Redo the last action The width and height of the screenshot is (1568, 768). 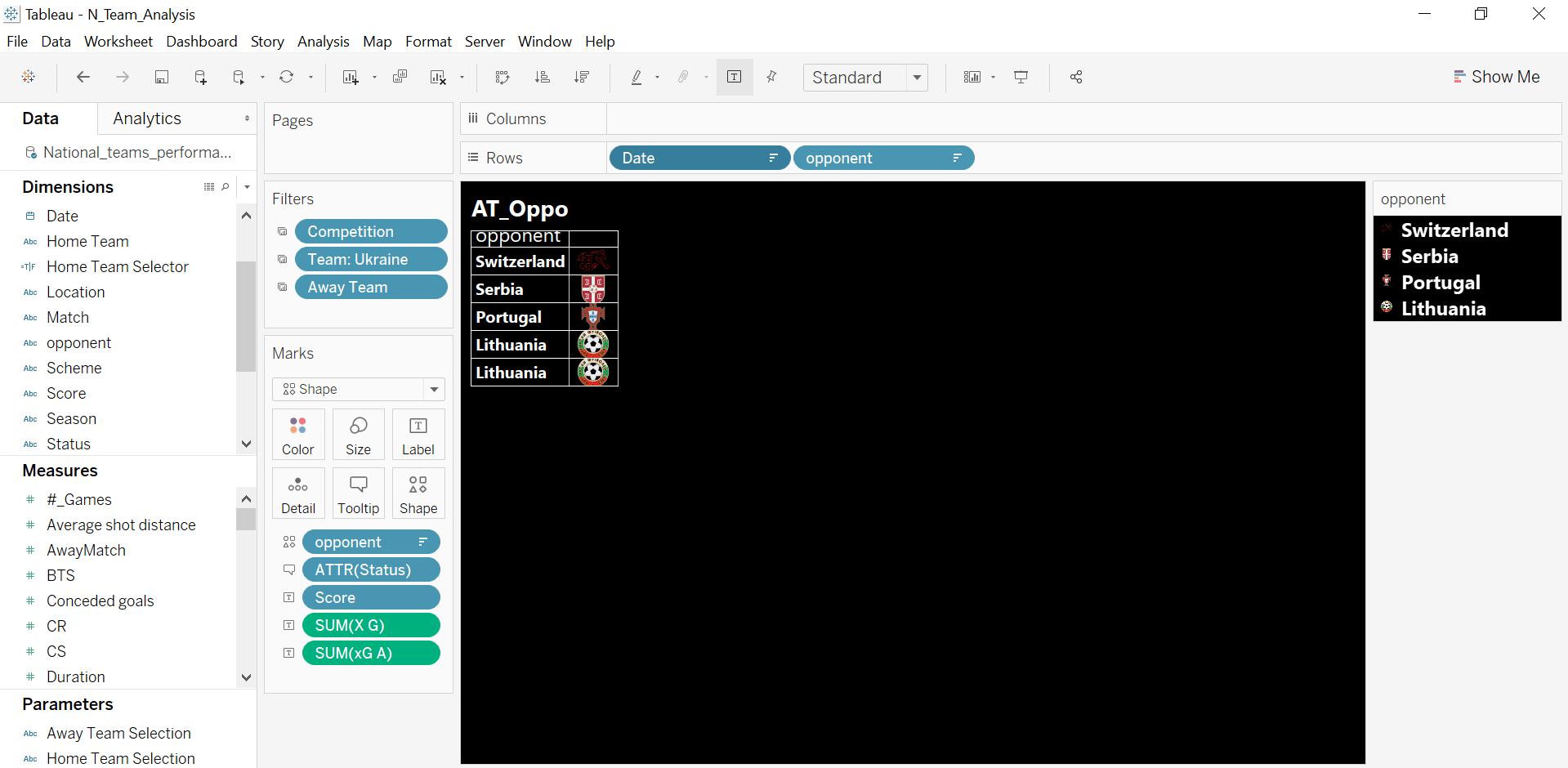click(122, 77)
